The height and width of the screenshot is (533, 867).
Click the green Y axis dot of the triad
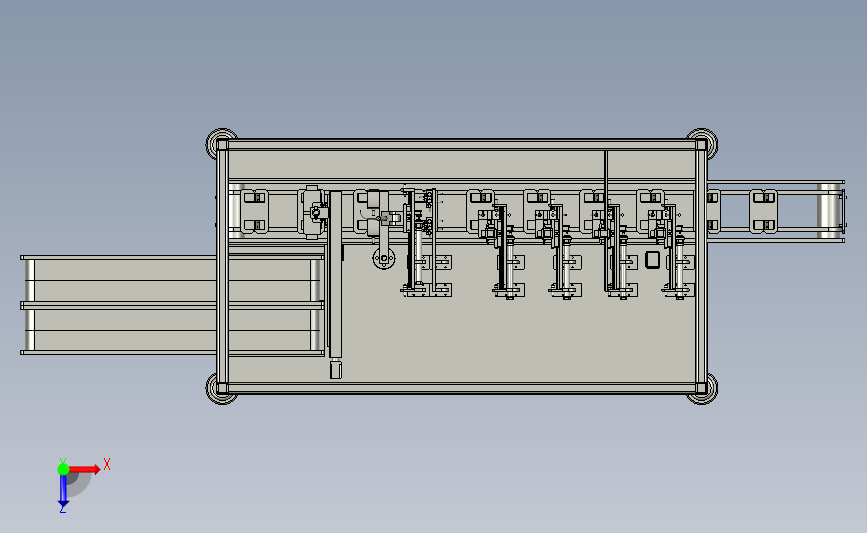(63, 469)
